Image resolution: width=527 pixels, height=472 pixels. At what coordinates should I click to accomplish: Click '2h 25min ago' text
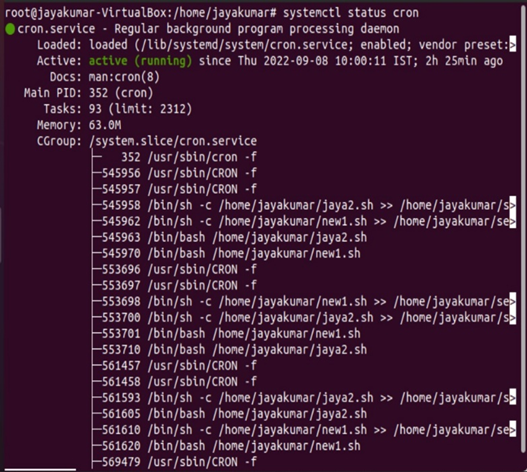[464, 61]
